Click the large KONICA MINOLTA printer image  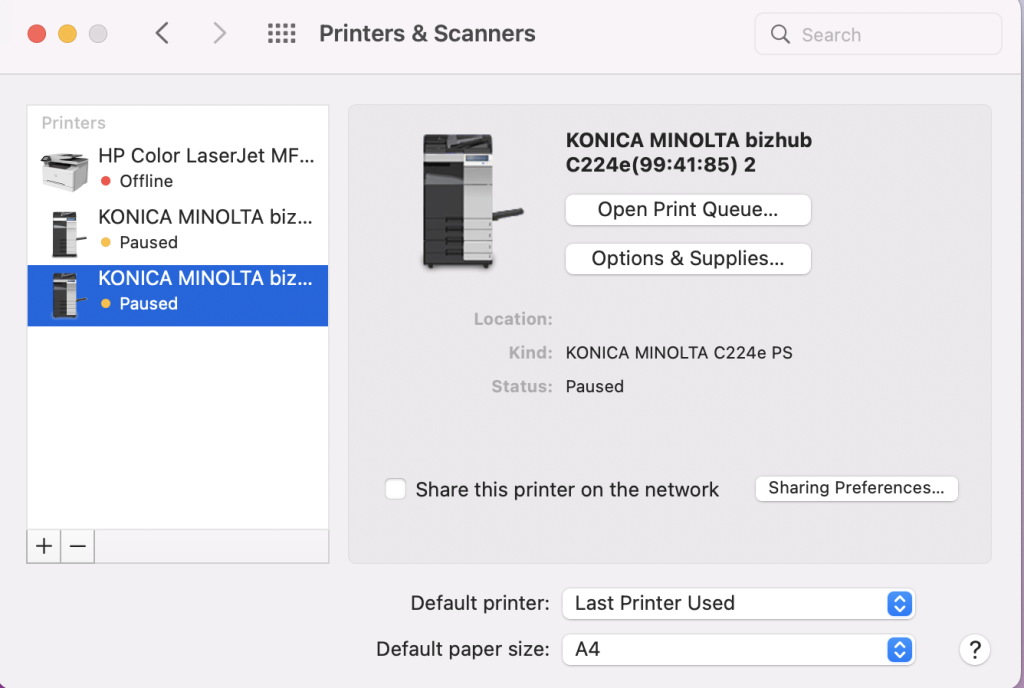pyautogui.click(x=473, y=201)
